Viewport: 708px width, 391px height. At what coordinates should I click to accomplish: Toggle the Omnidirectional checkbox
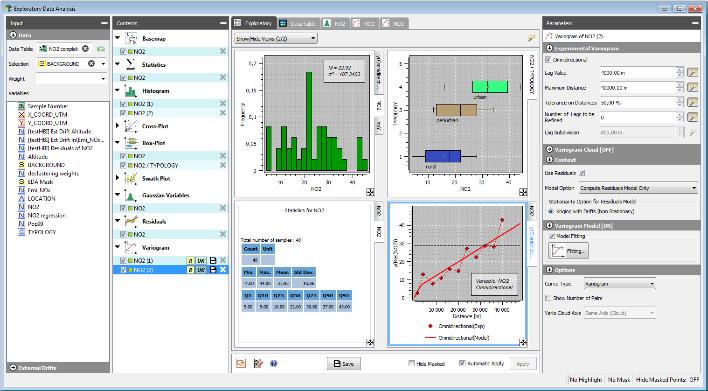pos(548,60)
